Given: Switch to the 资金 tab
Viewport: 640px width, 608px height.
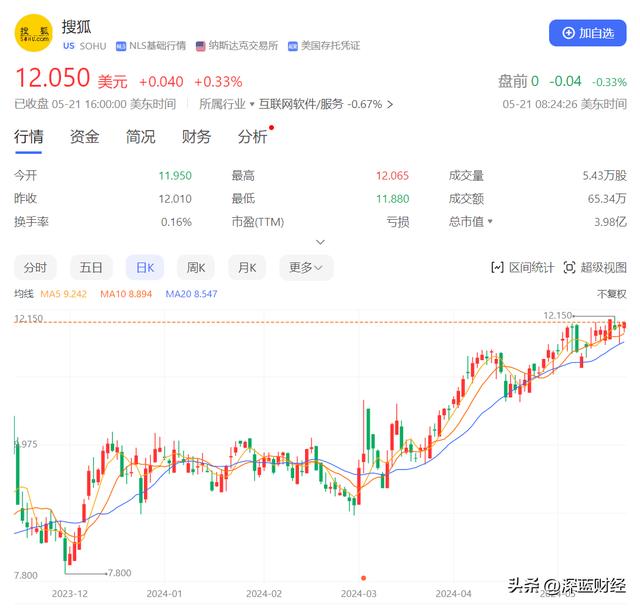Looking at the screenshot, I should tap(84, 137).
